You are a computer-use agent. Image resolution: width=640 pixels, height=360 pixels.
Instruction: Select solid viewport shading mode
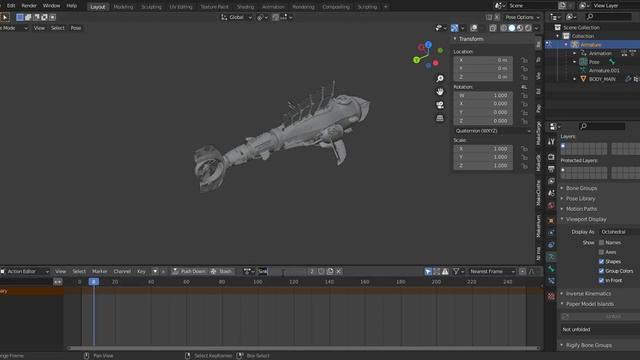pyautogui.click(x=511, y=28)
